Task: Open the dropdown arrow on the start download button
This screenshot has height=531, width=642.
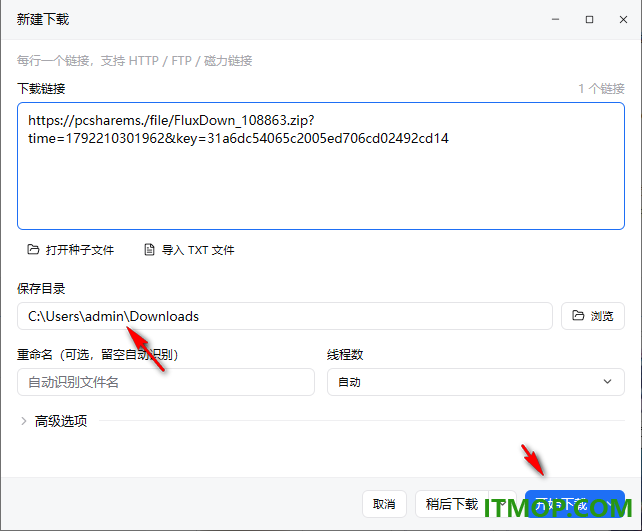Action: pos(610,504)
